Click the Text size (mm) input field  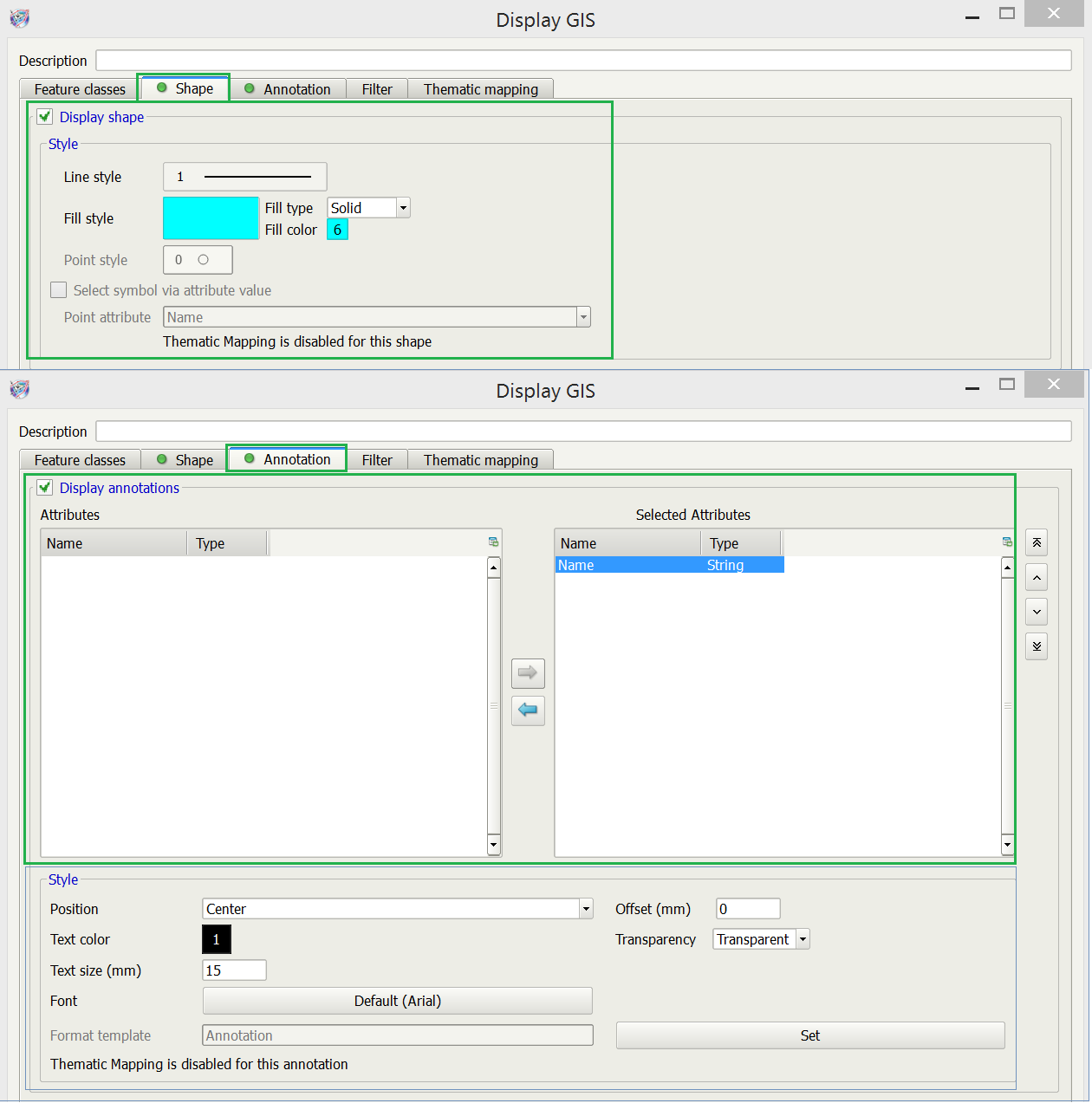234,970
